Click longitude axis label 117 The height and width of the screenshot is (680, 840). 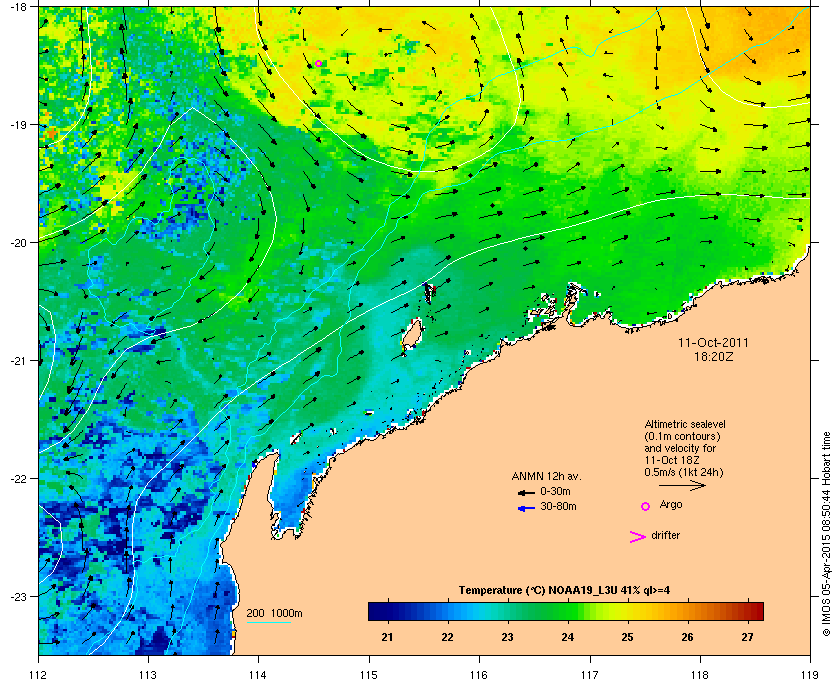point(590,675)
